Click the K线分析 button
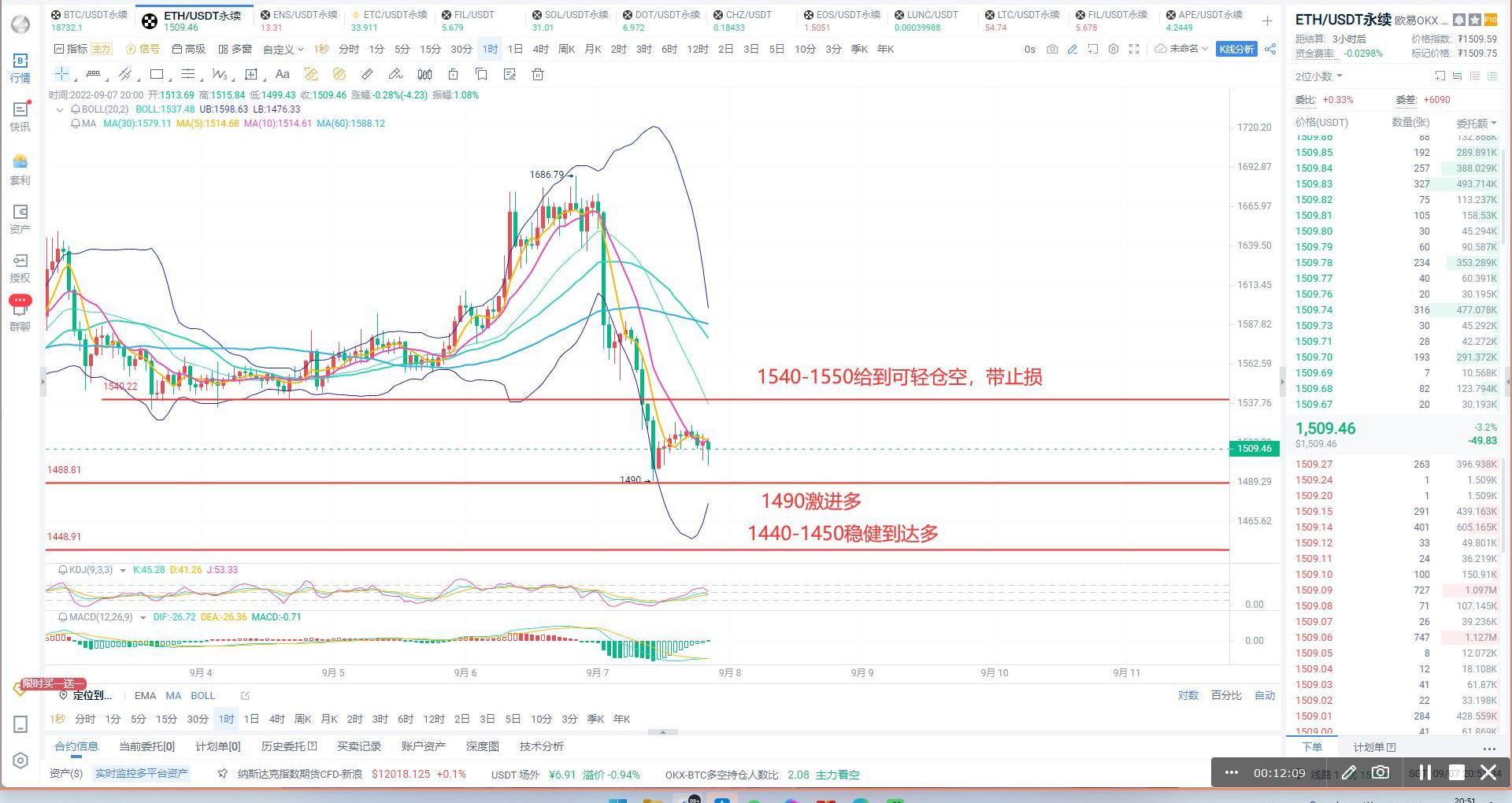Image resolution: width=1512 pixels, height=803 pixels. [1236, 49]
